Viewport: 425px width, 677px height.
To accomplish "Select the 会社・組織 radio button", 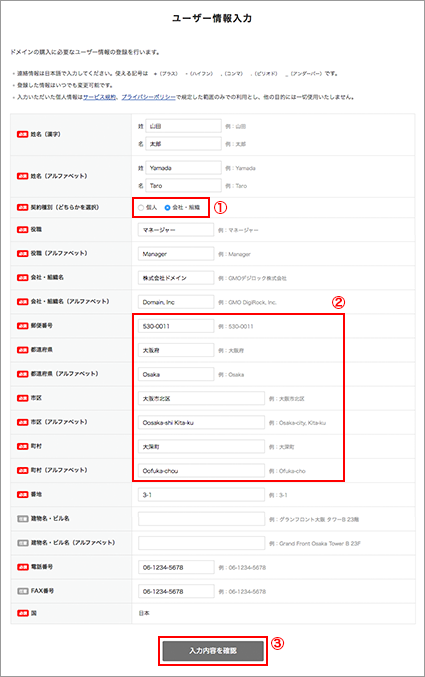I will (x=167, y=208).
